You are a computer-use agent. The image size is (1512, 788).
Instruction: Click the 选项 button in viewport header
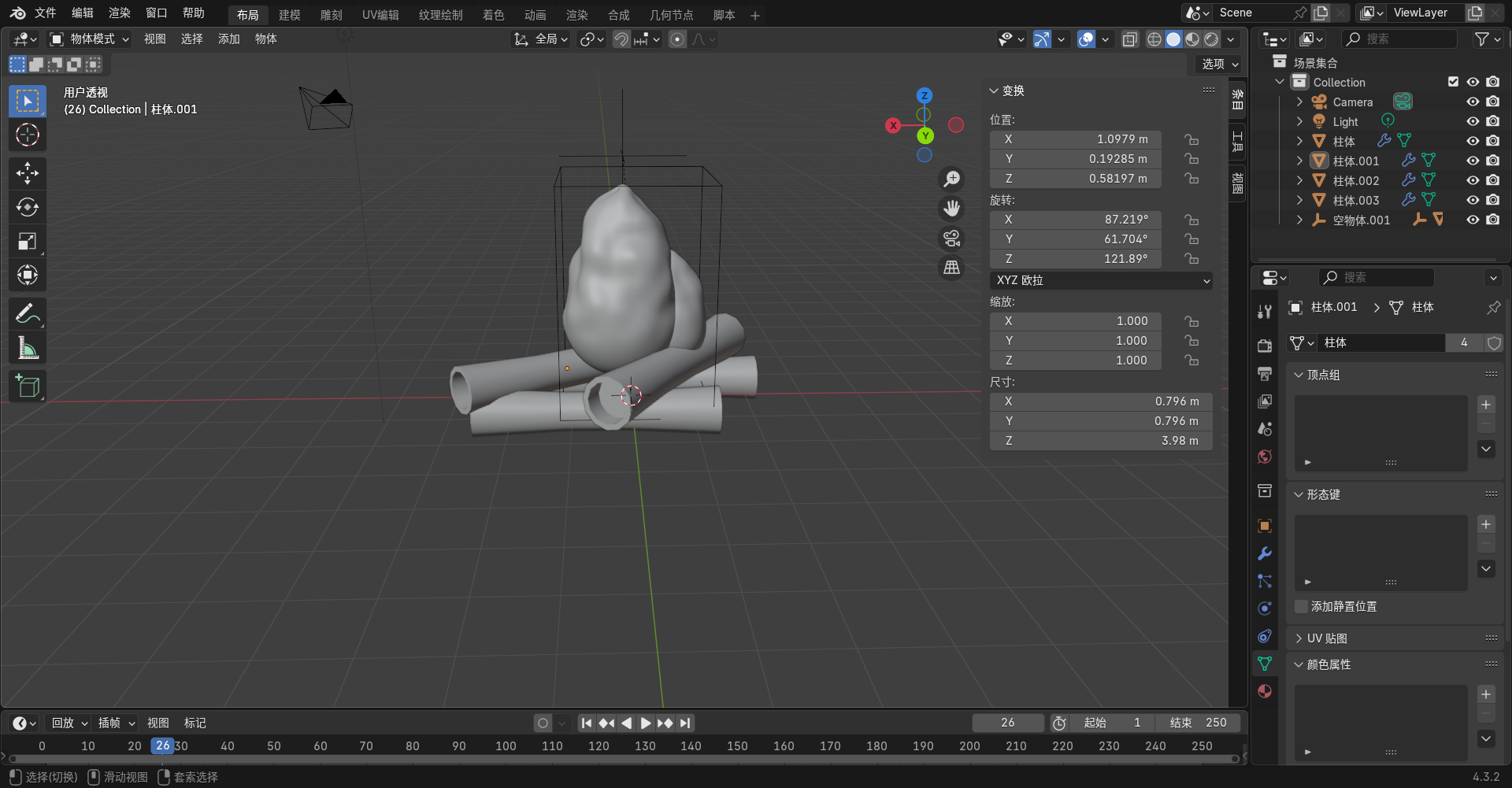[1220, 65]
